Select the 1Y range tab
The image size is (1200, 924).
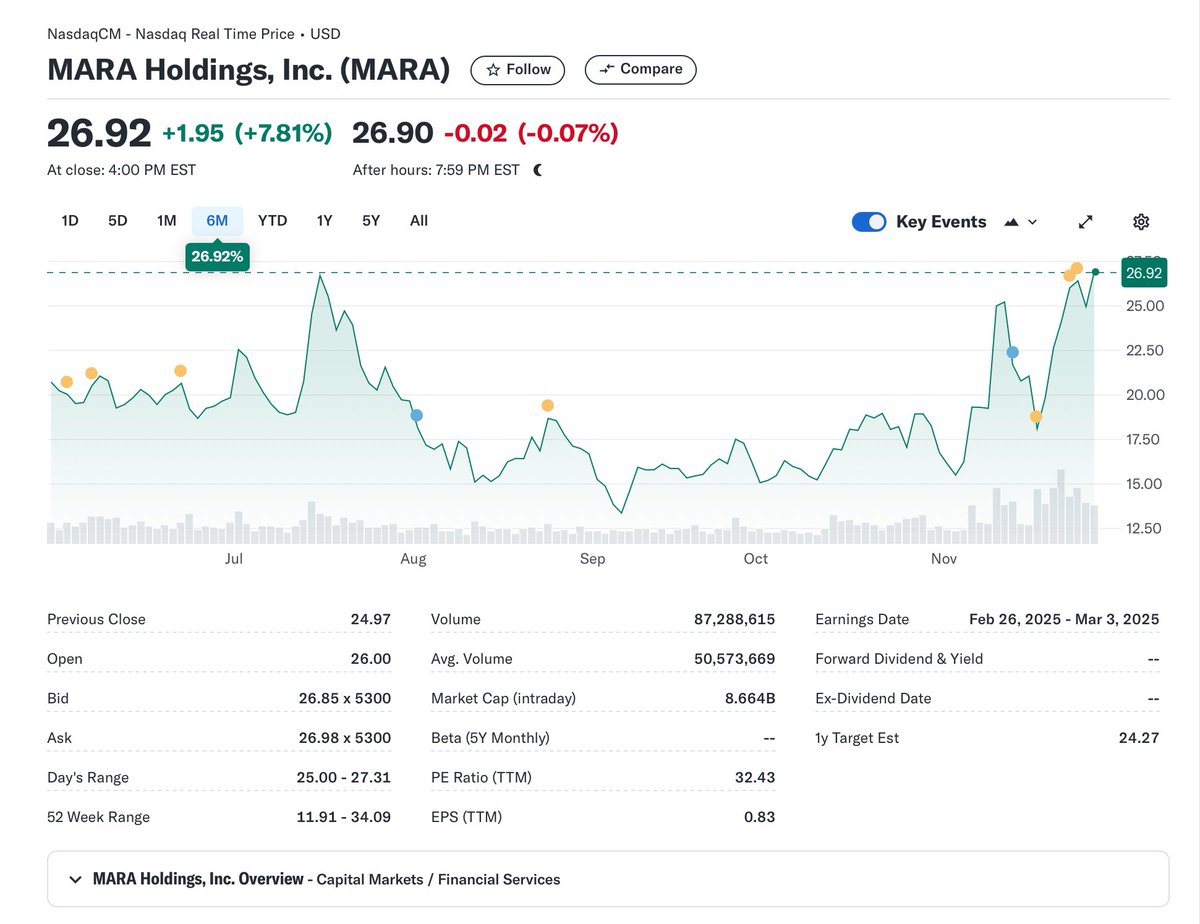tap(323, 220)
